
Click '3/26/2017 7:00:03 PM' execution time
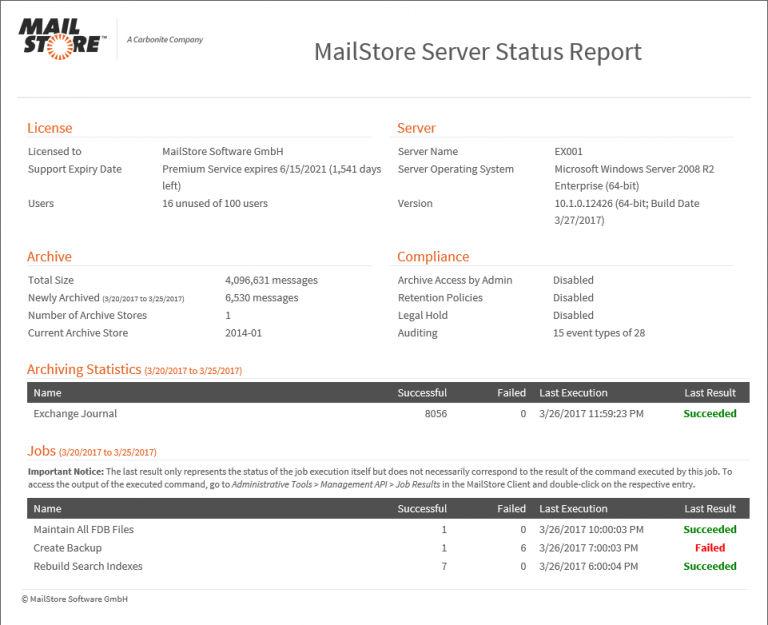click(x=588, y=548)
